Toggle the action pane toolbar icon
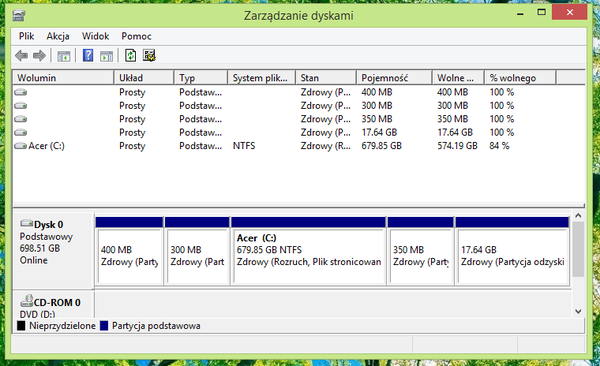Screen dimensions: 600x366 click(106, 56)
